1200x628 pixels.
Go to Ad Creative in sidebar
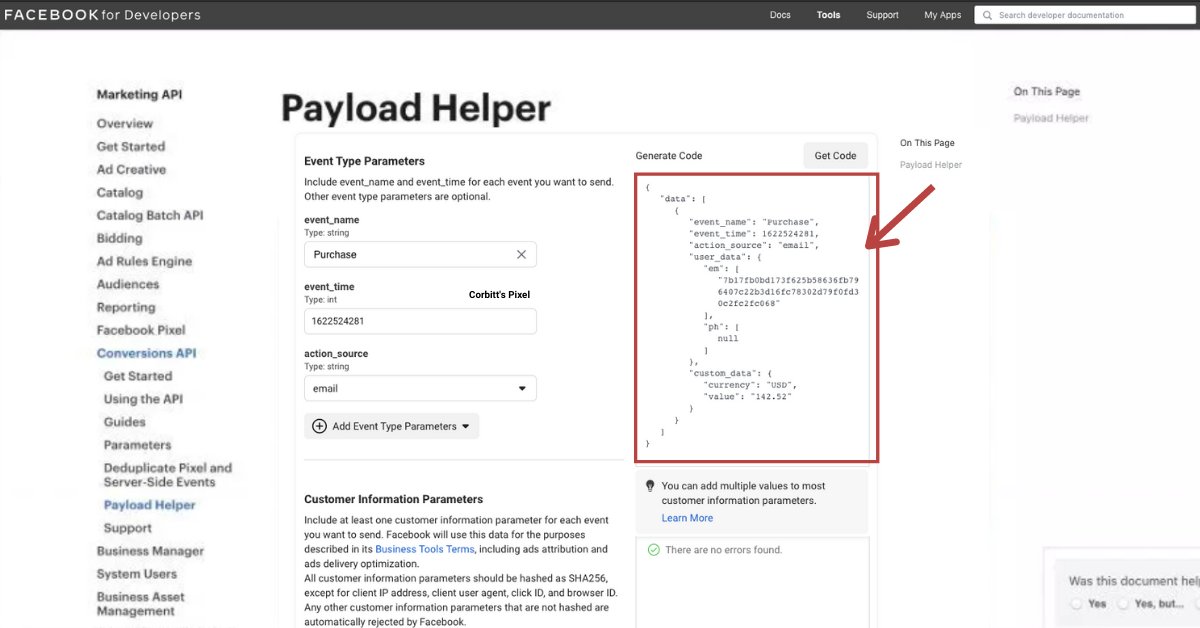point(131,170)
